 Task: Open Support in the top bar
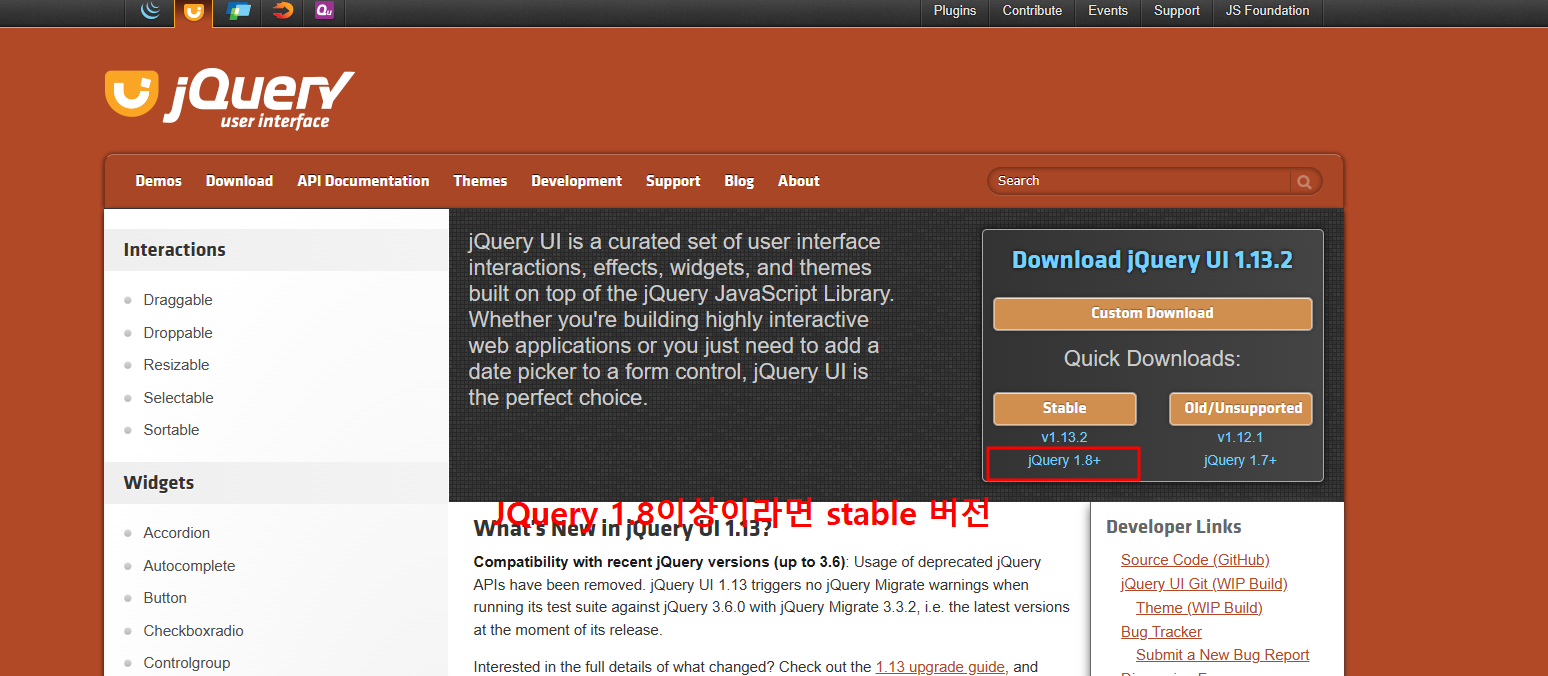click(x=1176, y=11)
